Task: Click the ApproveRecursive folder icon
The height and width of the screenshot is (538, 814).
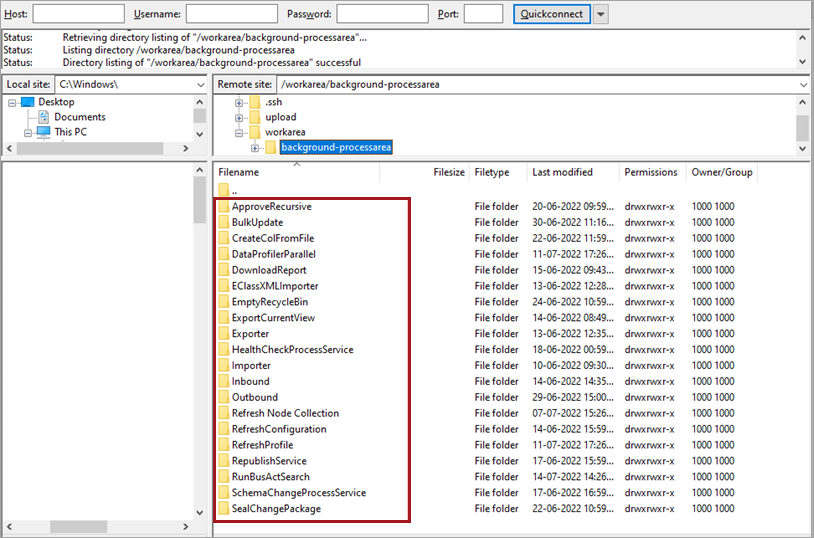Action: (x=224, y=206)
